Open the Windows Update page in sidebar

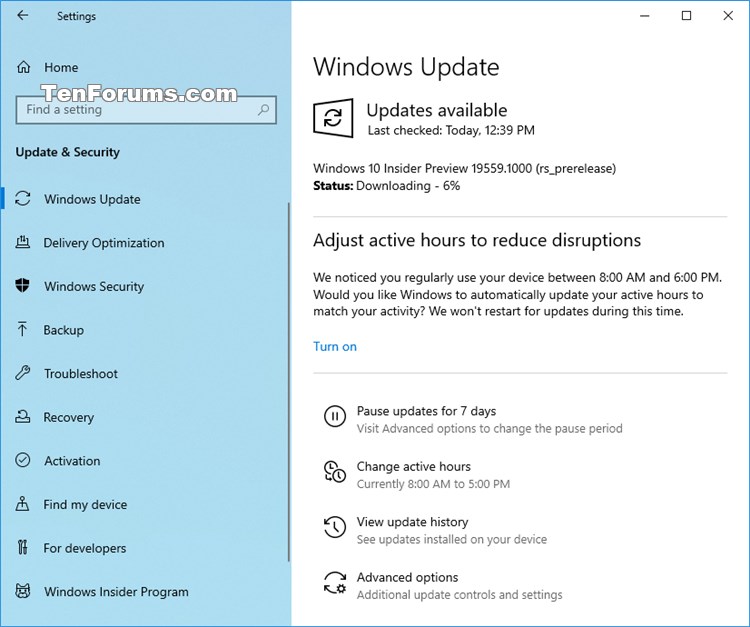pos(92,199)
